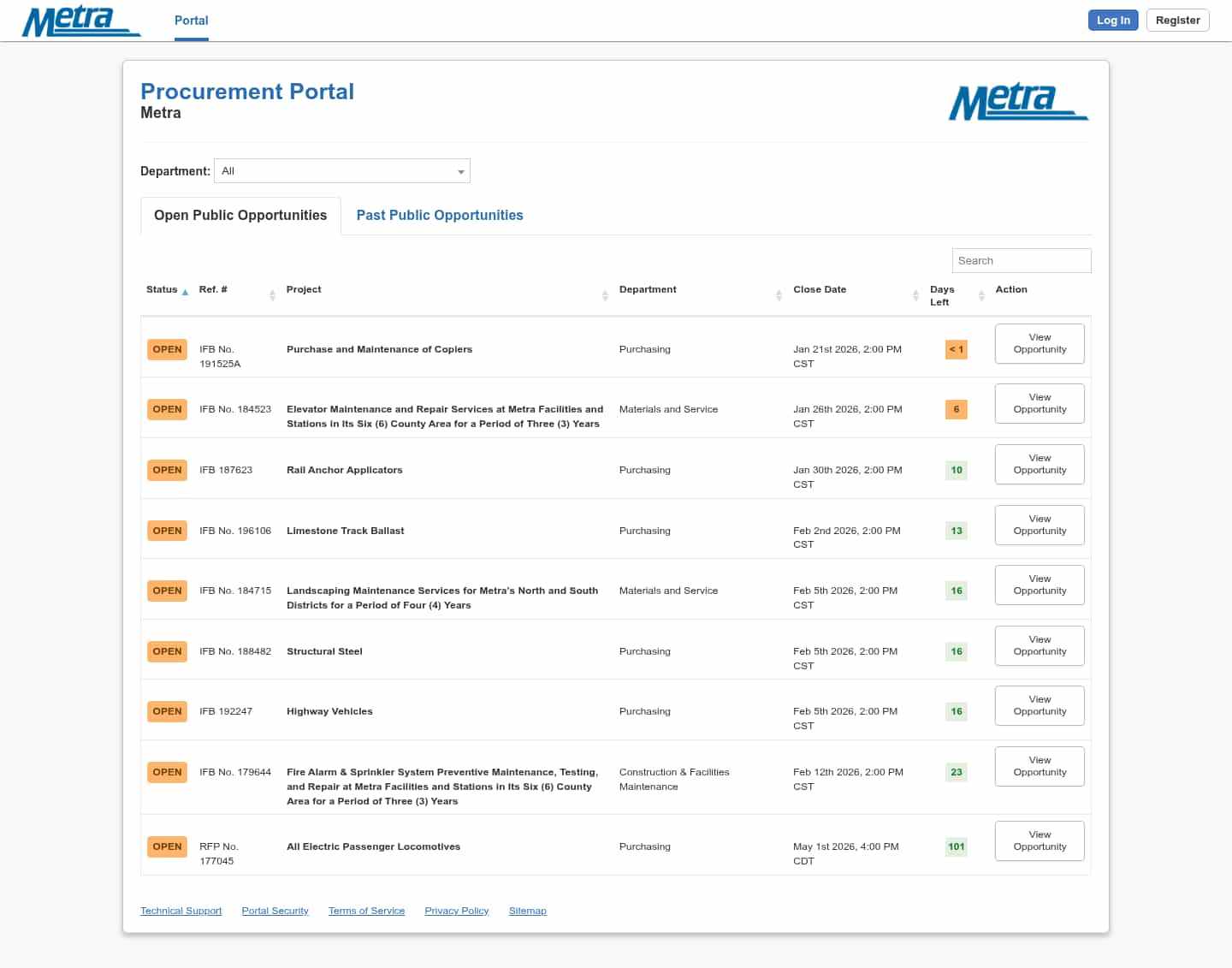
Task: Click the Metra logo in top navigation
Action: [x=80, y=21]
